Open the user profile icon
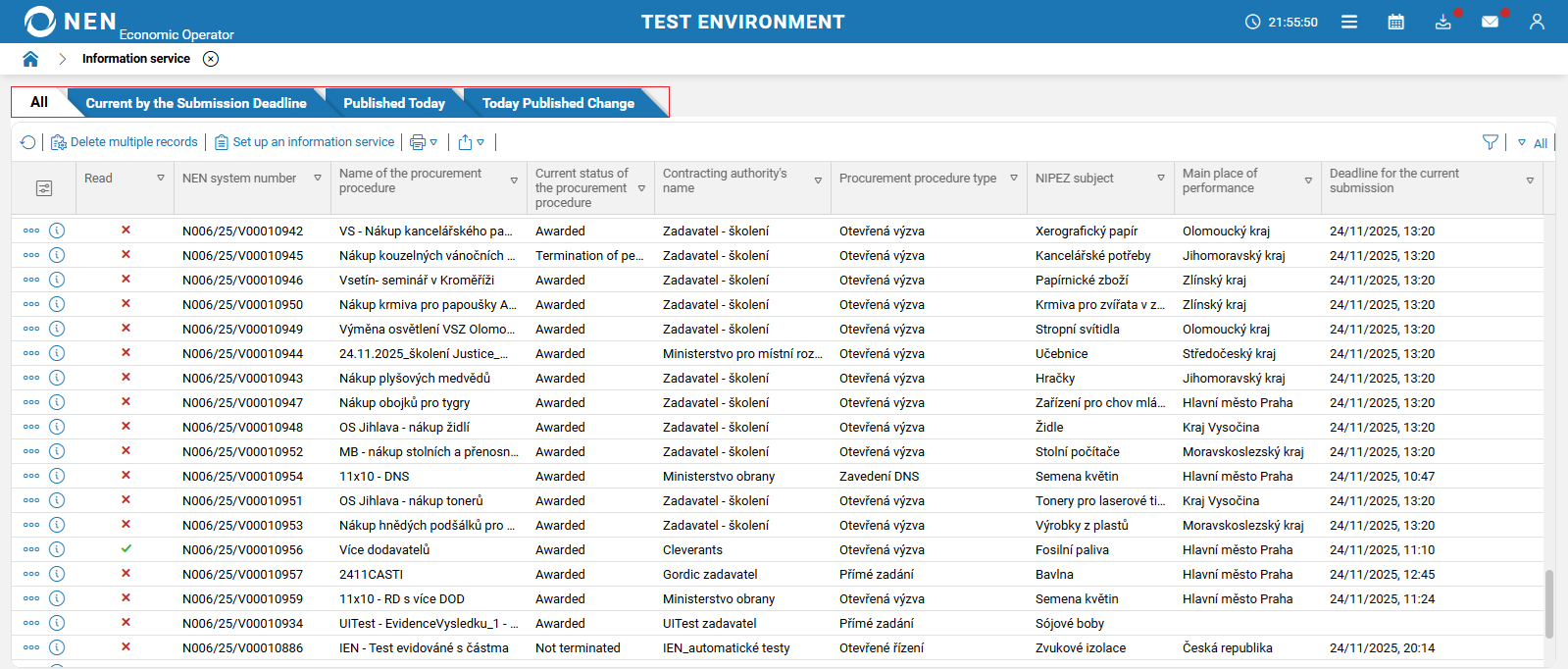The width and height of the screenshot is (1568, 669). (1537, 22)
